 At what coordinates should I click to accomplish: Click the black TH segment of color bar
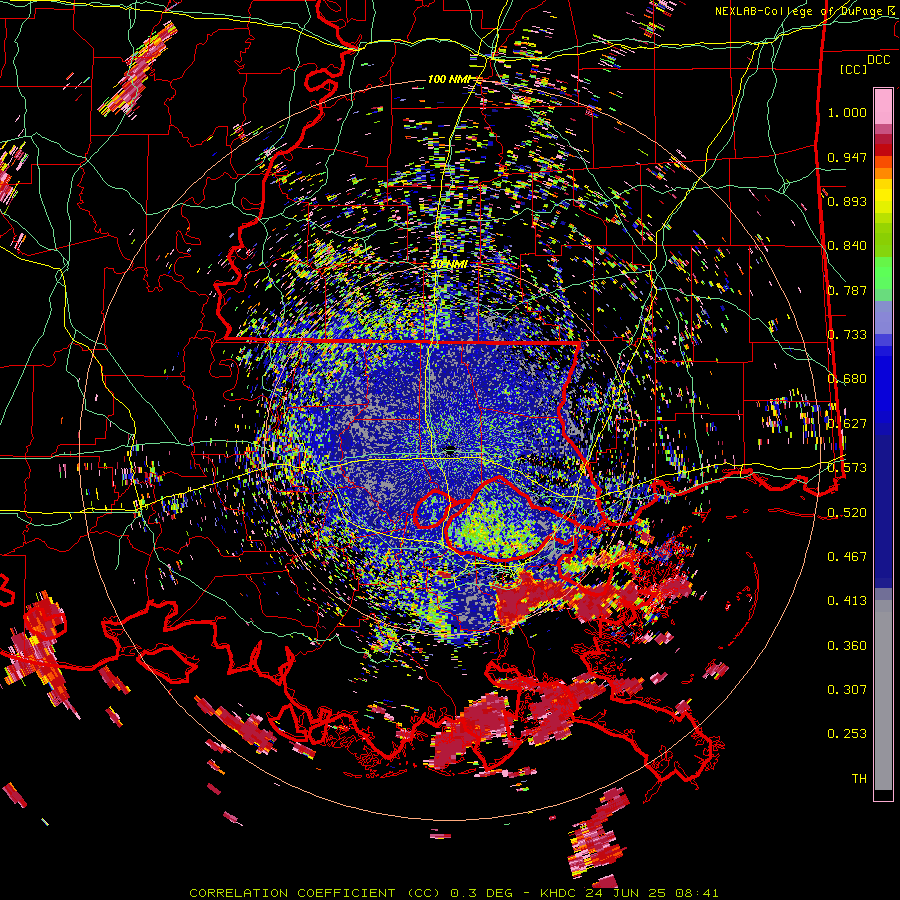(x=883, y=795)
